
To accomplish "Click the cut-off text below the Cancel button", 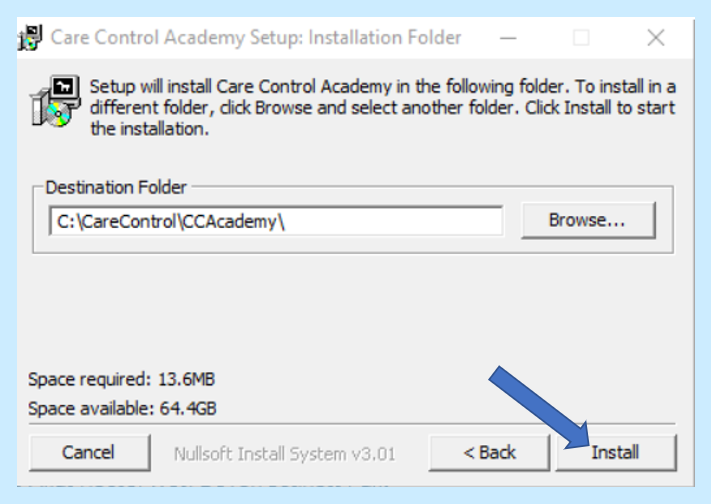I will point(200,483).
